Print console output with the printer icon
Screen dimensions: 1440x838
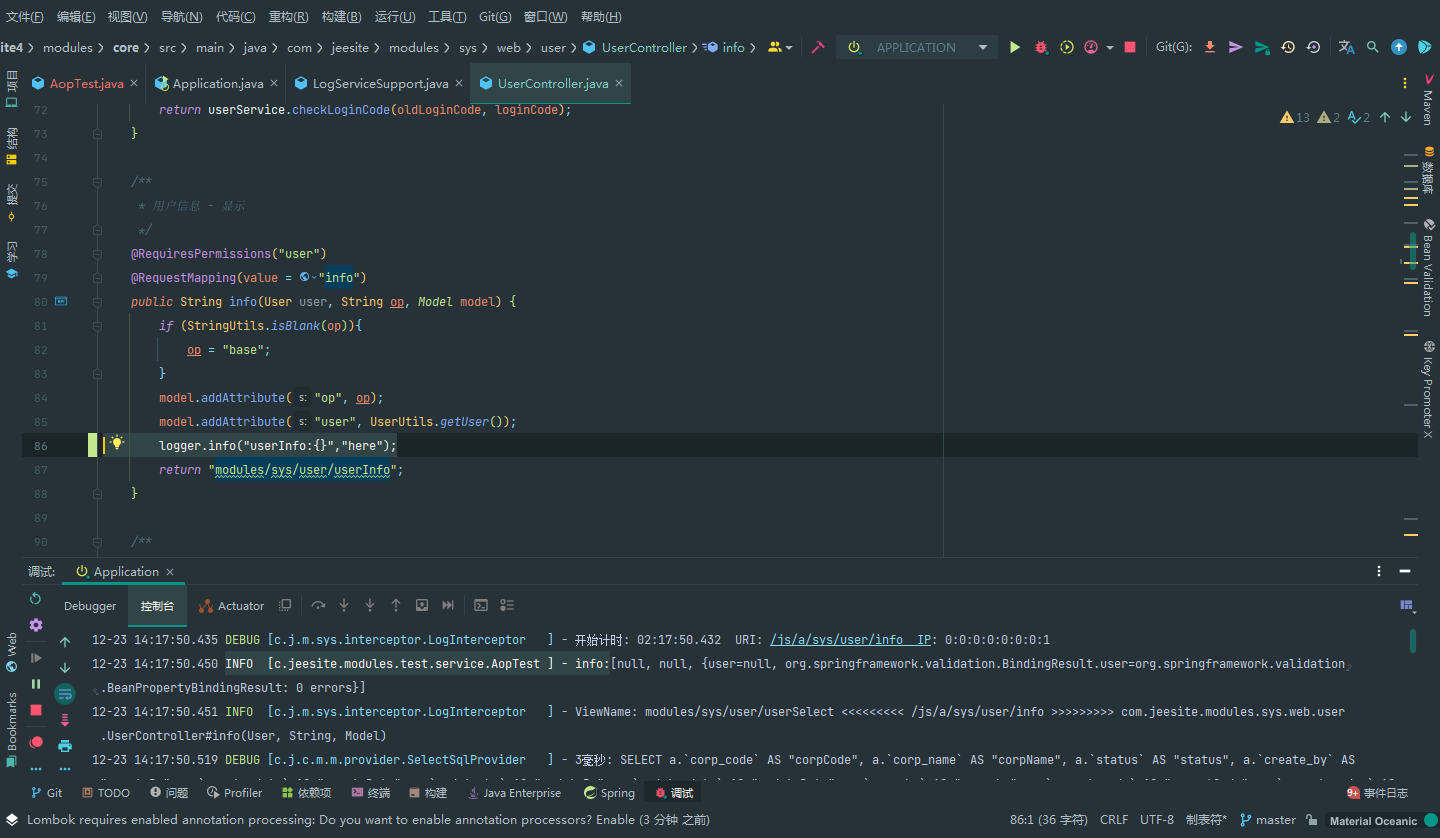click(65, 746)
